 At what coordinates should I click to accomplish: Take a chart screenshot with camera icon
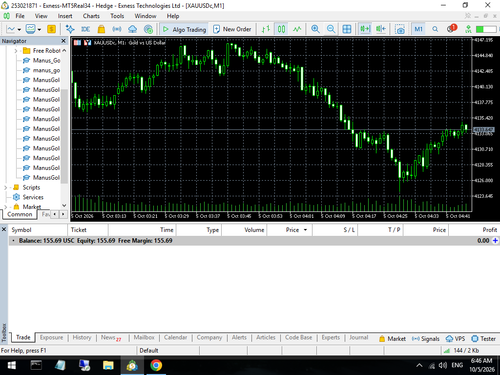pos(400,29)
